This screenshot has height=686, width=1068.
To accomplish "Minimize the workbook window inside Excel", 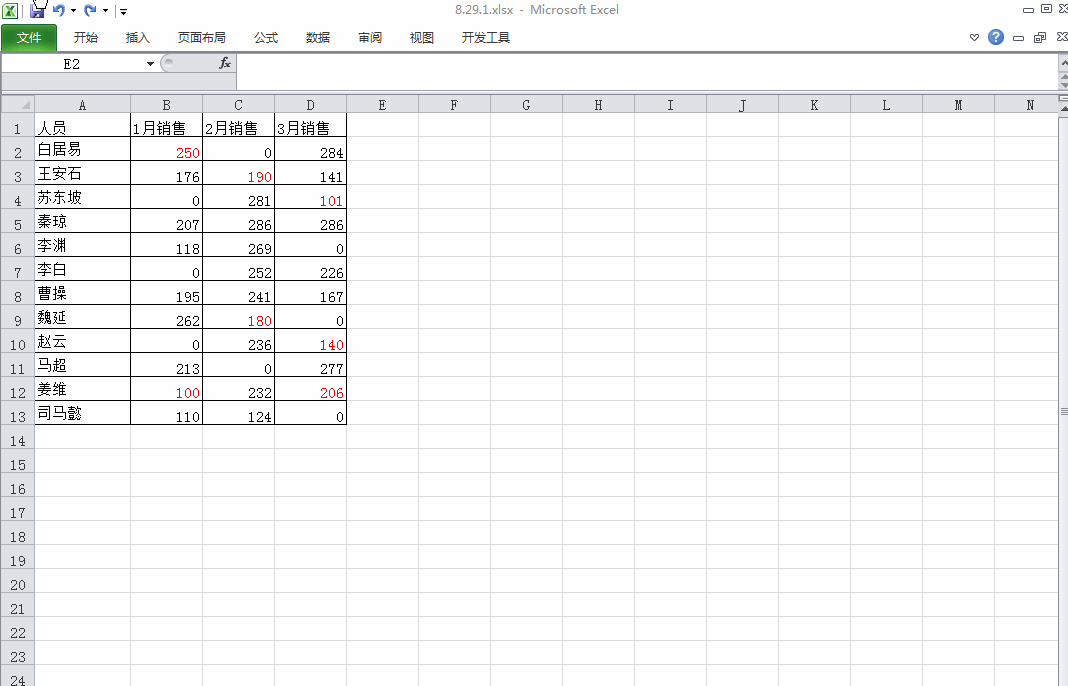I will (x=1019, y=38).
